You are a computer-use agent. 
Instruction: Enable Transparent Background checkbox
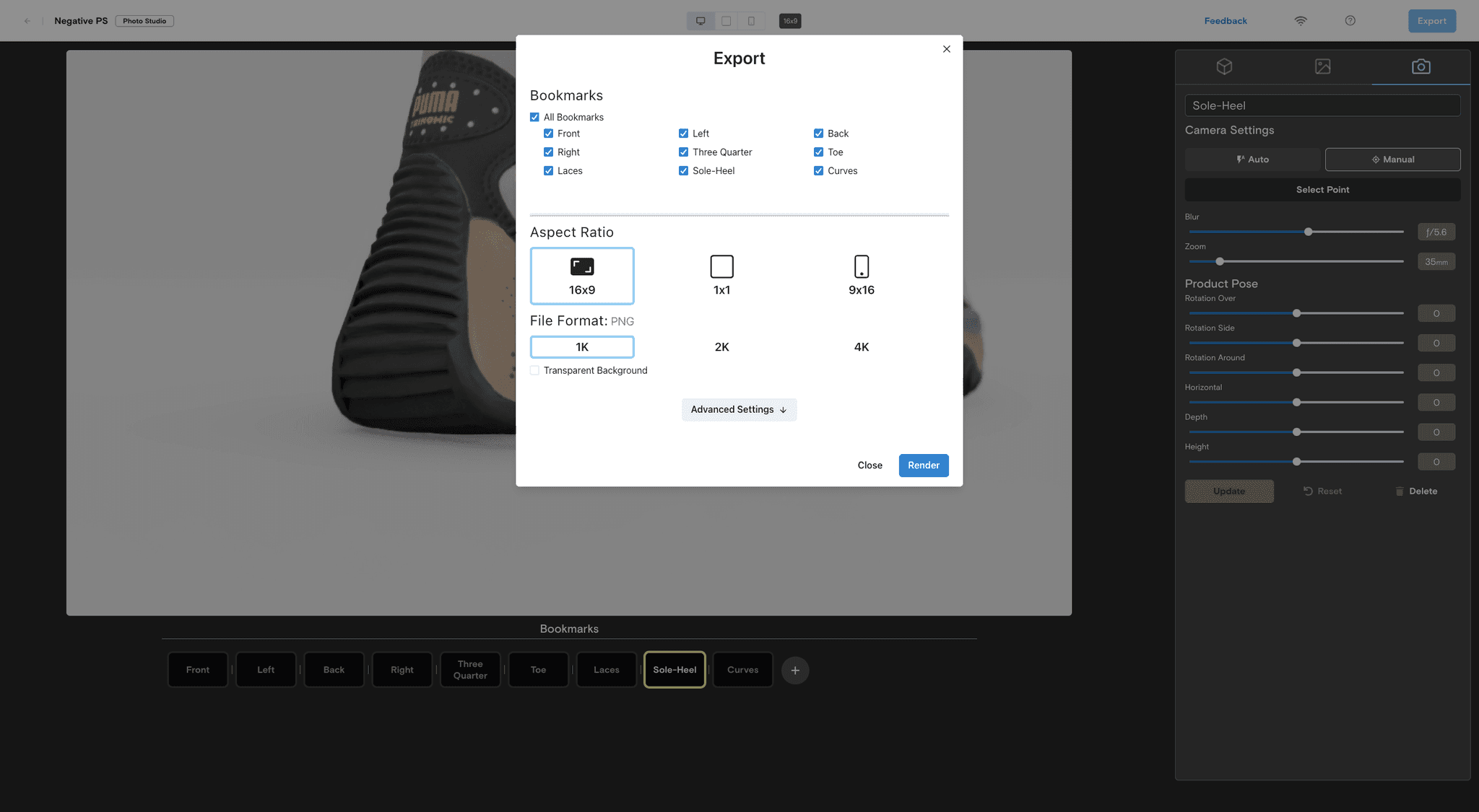534,370
